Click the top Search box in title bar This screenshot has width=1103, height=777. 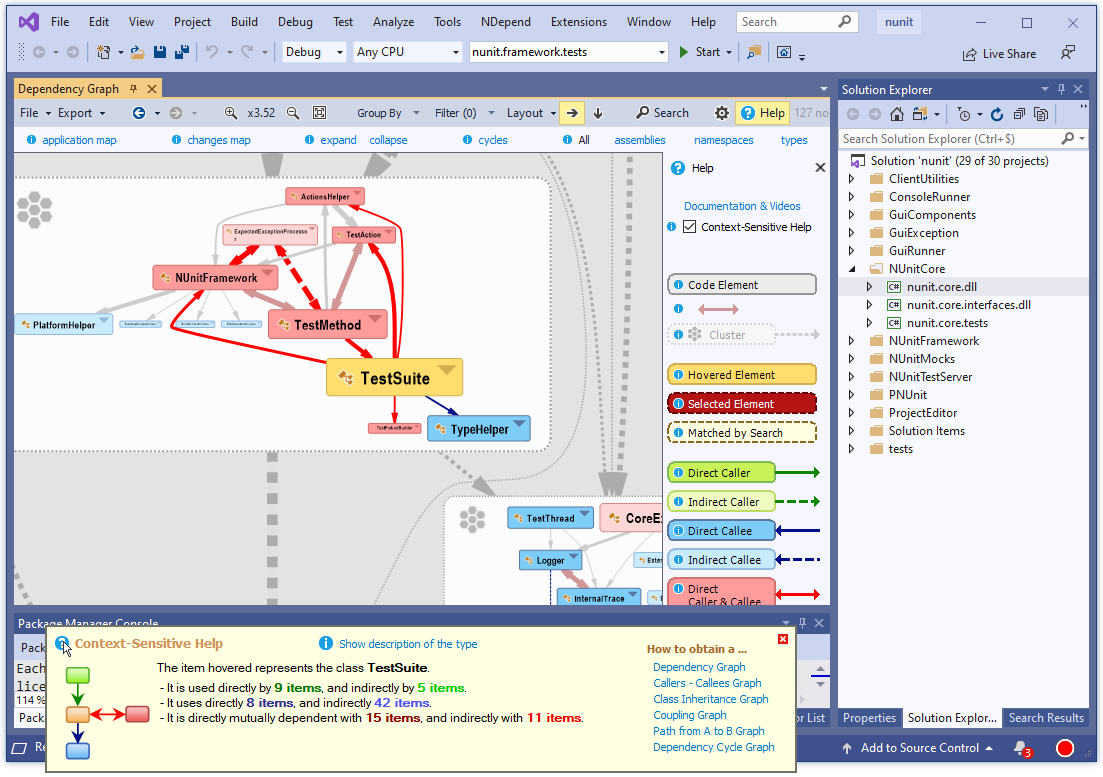tap(796, 22)
